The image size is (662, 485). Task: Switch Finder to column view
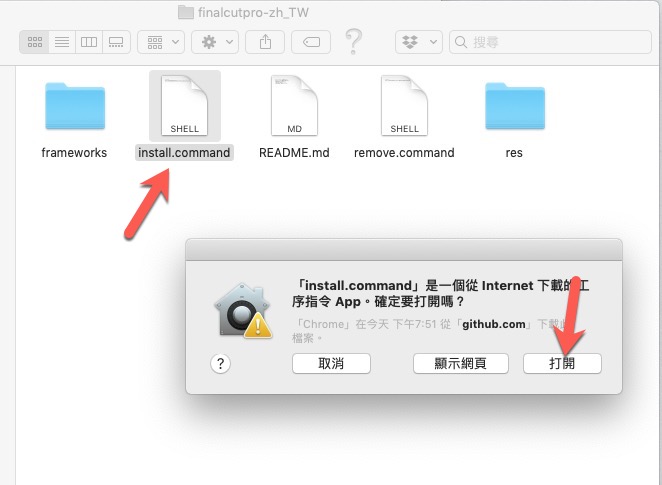(x=89, y=42)
